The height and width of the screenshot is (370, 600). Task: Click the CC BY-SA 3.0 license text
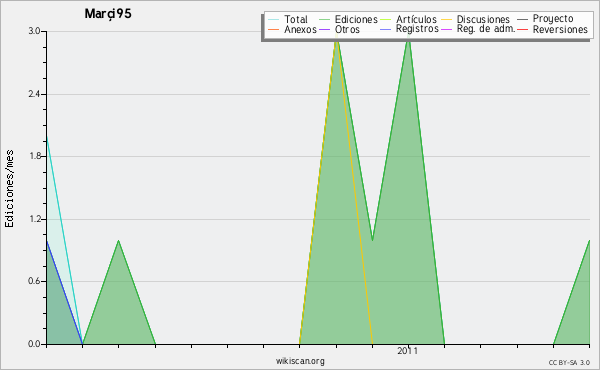point(569,362)
